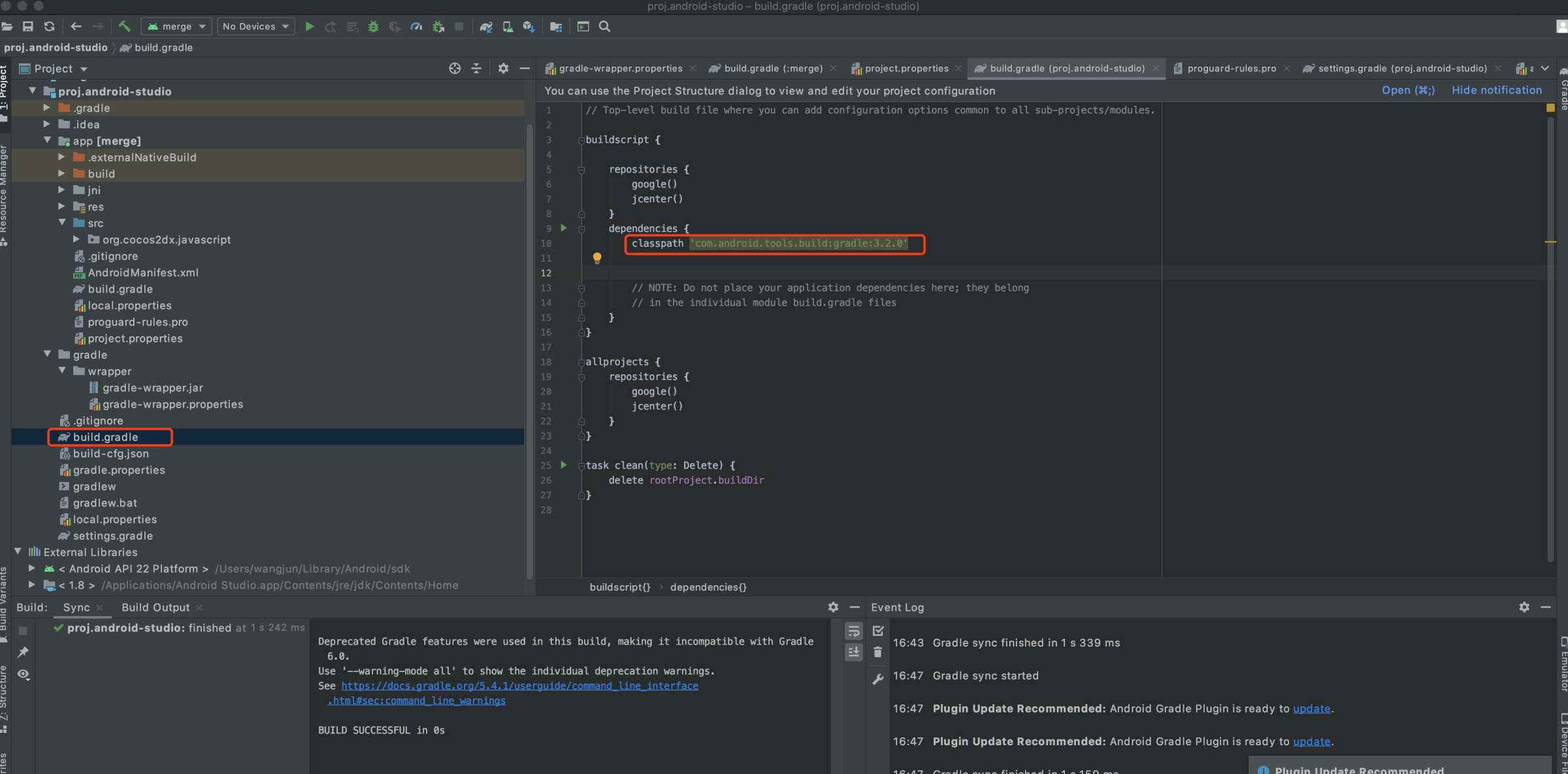Image resolution: width=1568 pixels, height=774 pixels.
Task: Open the AVD Manager icon
Action: pos(508,27)
